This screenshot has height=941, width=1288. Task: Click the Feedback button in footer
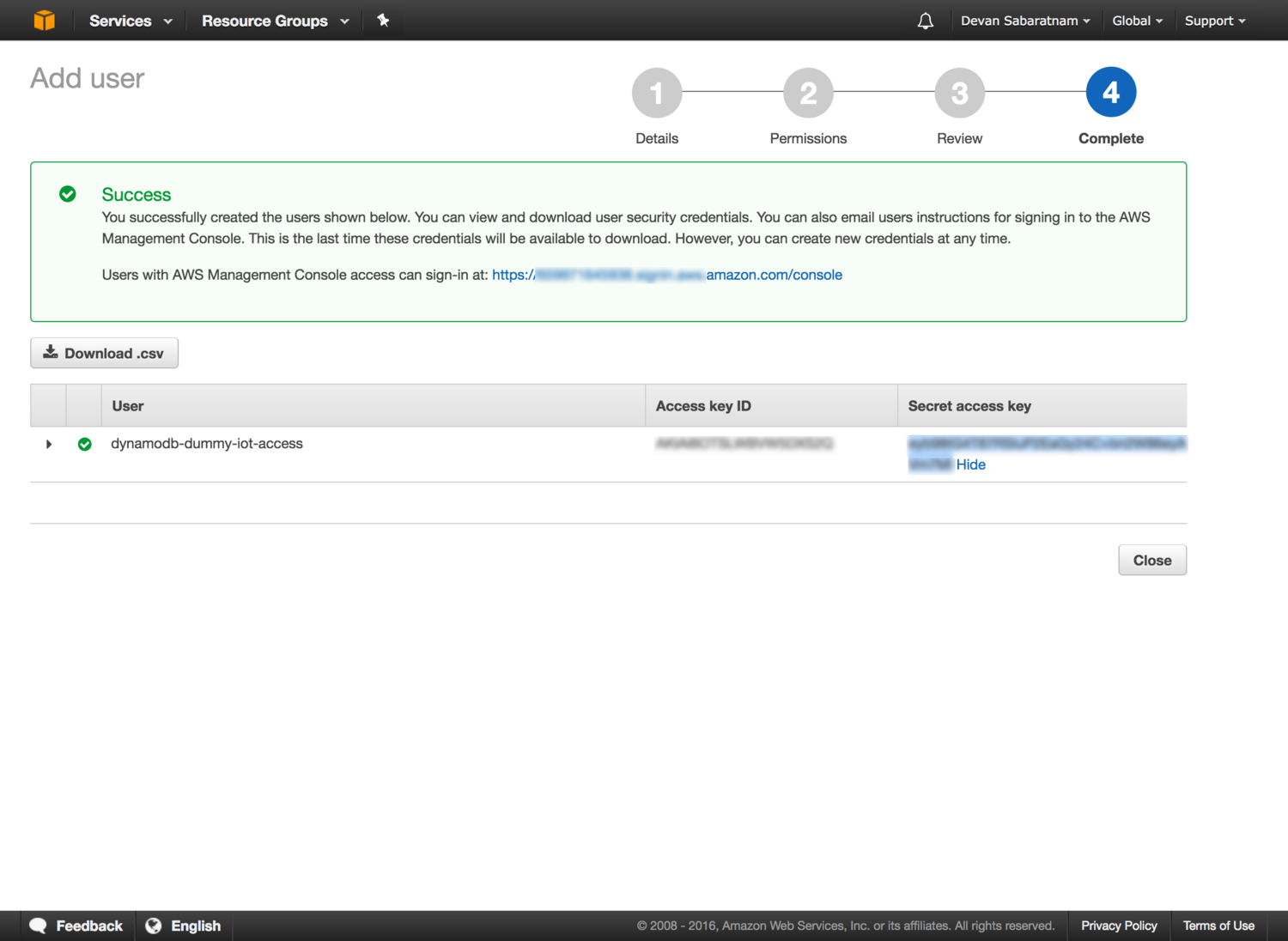pos(76,926)
